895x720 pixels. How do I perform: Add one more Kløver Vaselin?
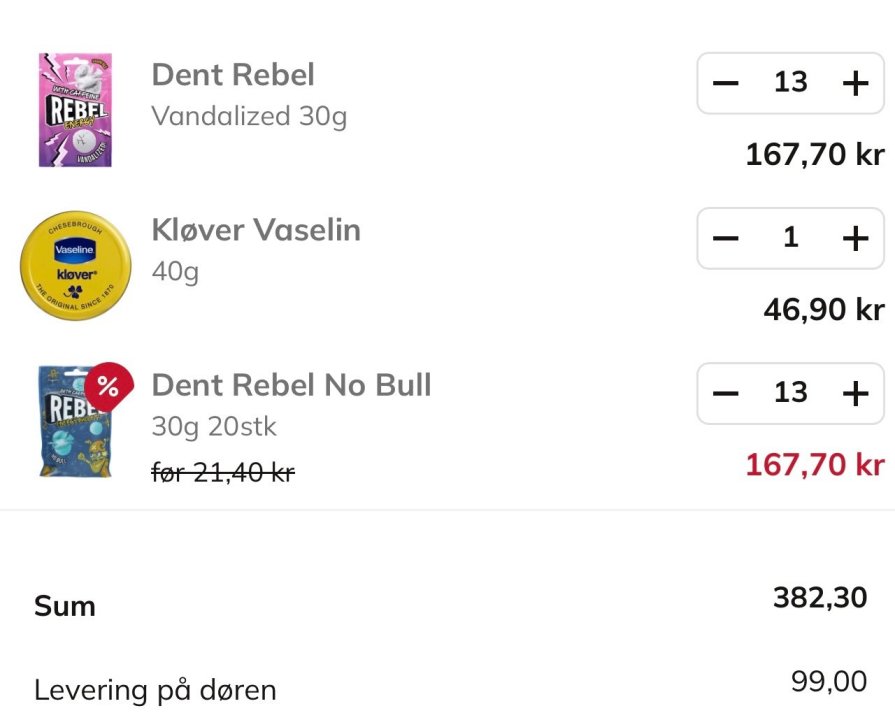click(855, 238)
